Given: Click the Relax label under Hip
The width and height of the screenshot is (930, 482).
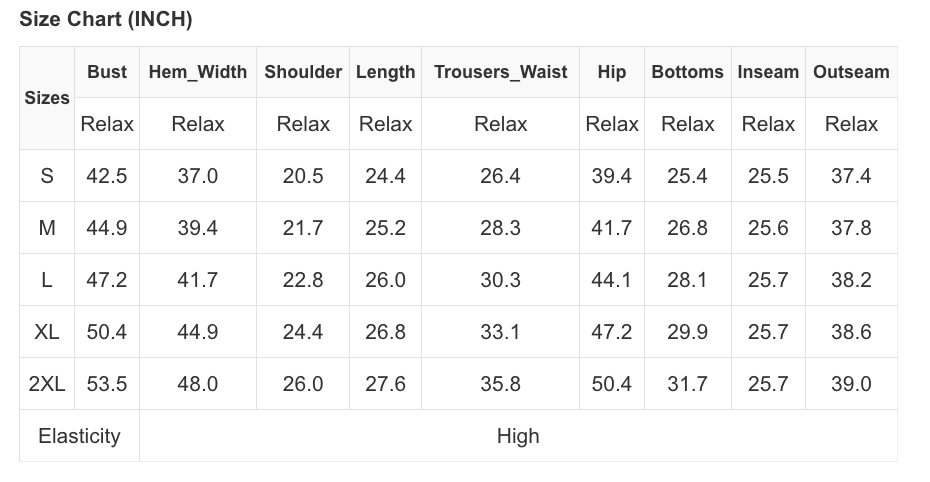Looking at the screenshot, I should [612, 124].
